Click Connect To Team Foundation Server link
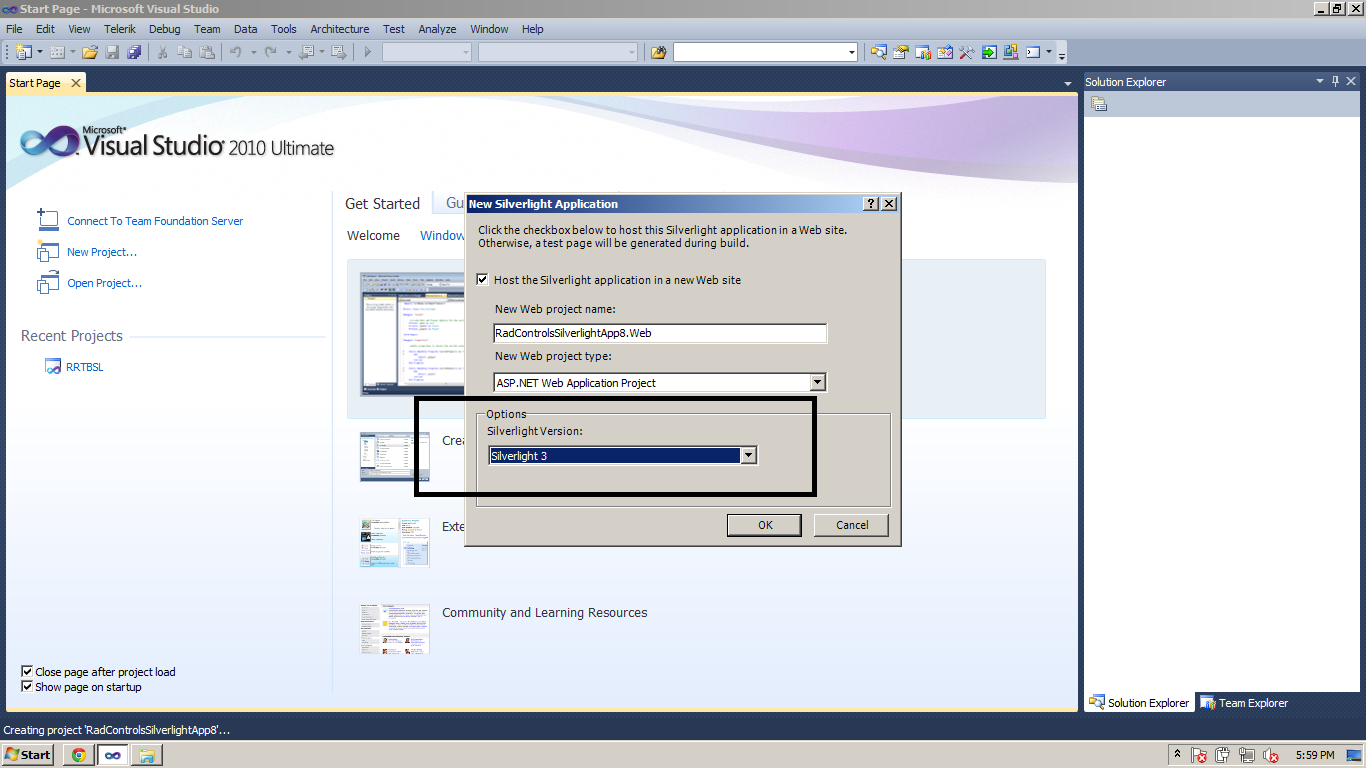The image size is (1366, 768). coord(155,221)
